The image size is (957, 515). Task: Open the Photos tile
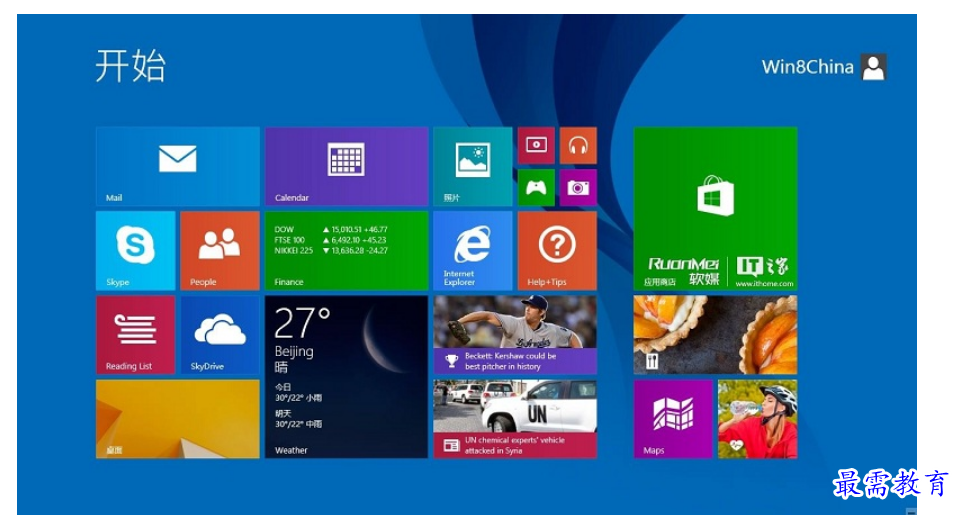[x=473, y=166]
